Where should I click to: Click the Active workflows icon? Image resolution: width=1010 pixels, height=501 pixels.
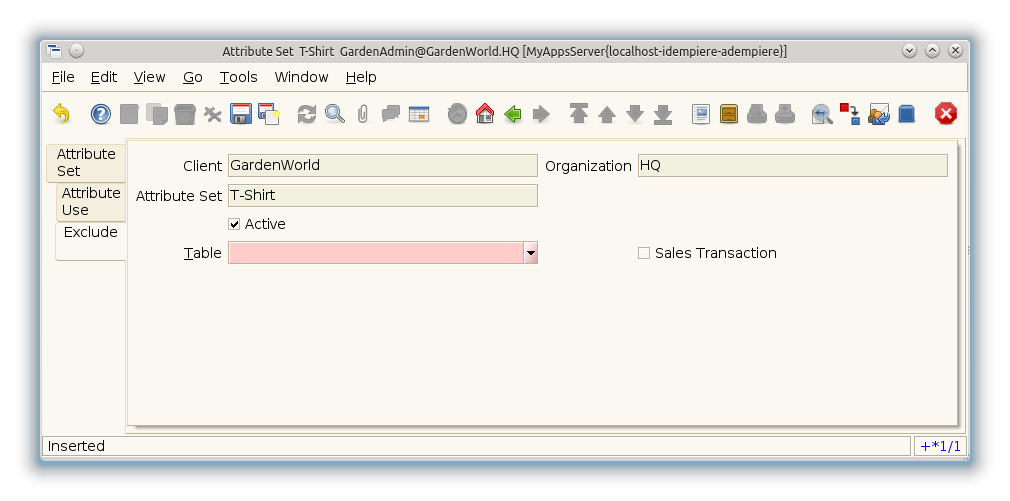[850, 114]
